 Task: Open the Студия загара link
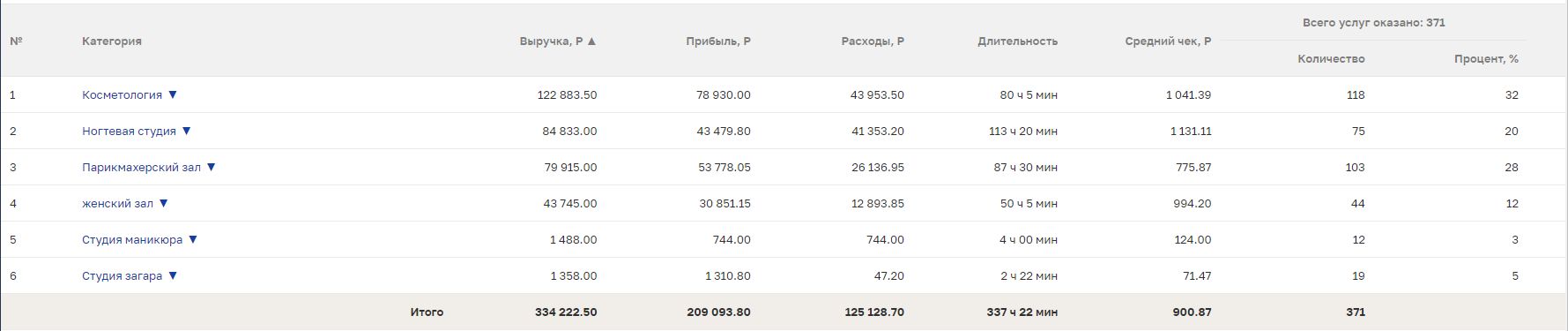122,275
